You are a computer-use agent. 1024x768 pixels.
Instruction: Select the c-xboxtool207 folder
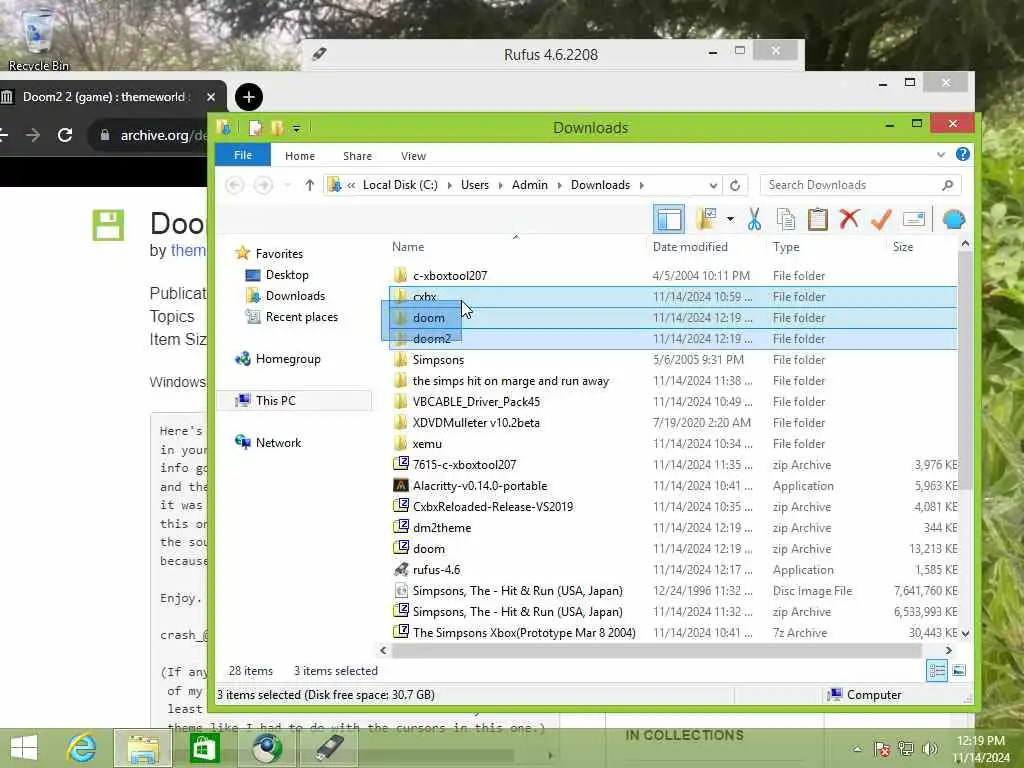click(450, 276)
